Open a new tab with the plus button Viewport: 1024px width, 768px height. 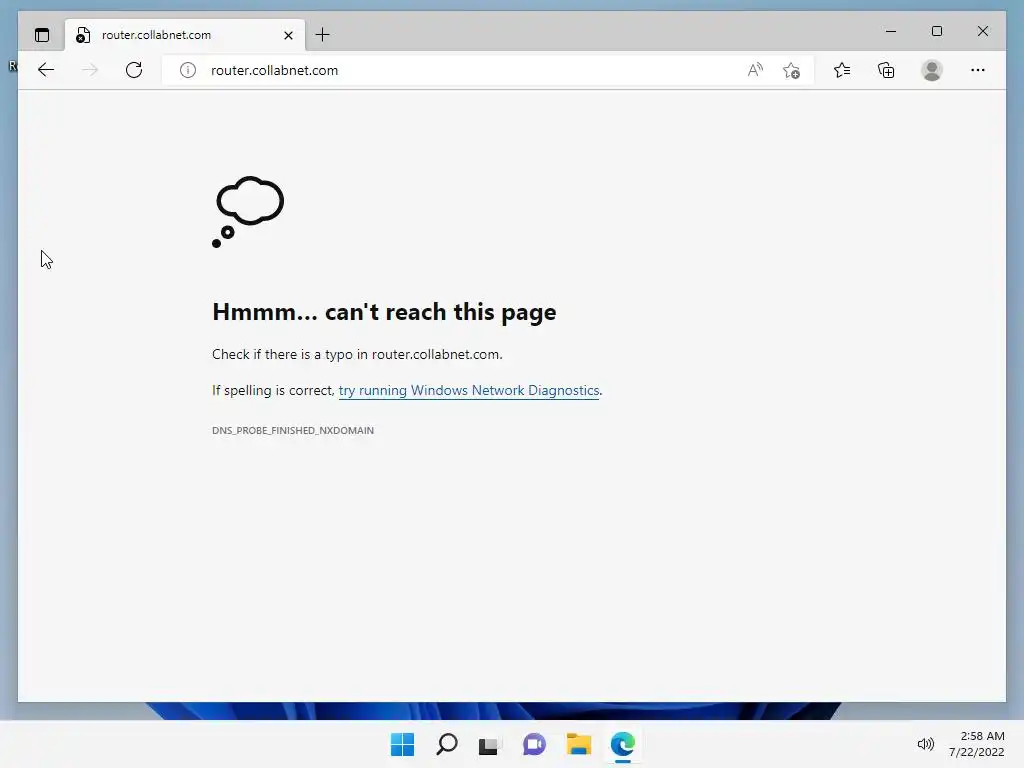point(323,35)
